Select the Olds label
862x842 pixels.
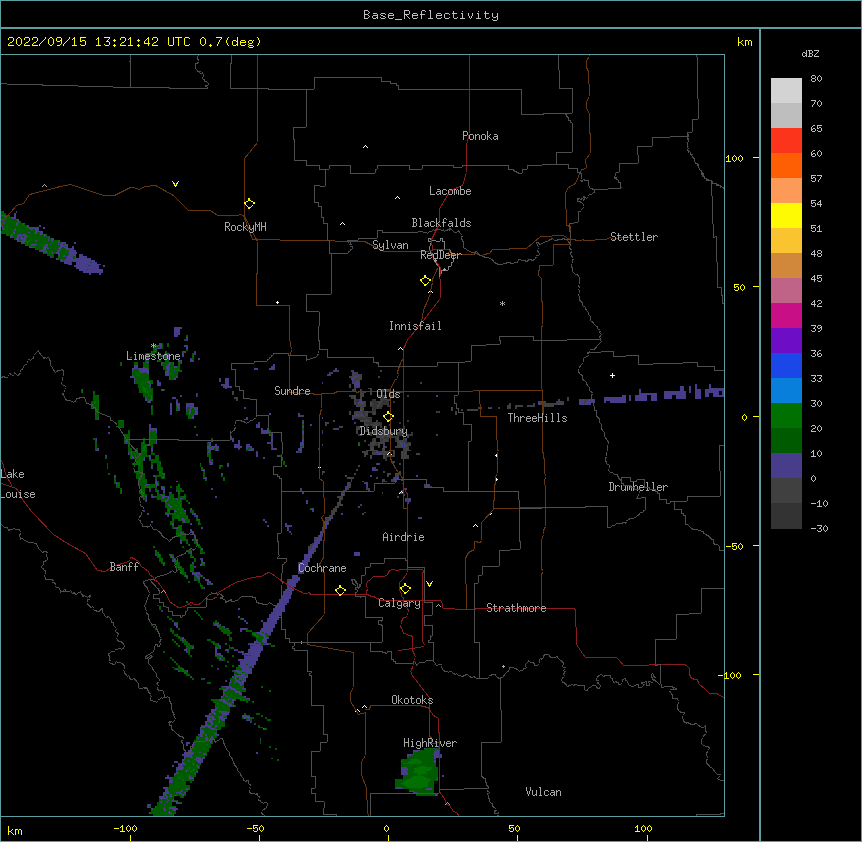coord(388,394)
